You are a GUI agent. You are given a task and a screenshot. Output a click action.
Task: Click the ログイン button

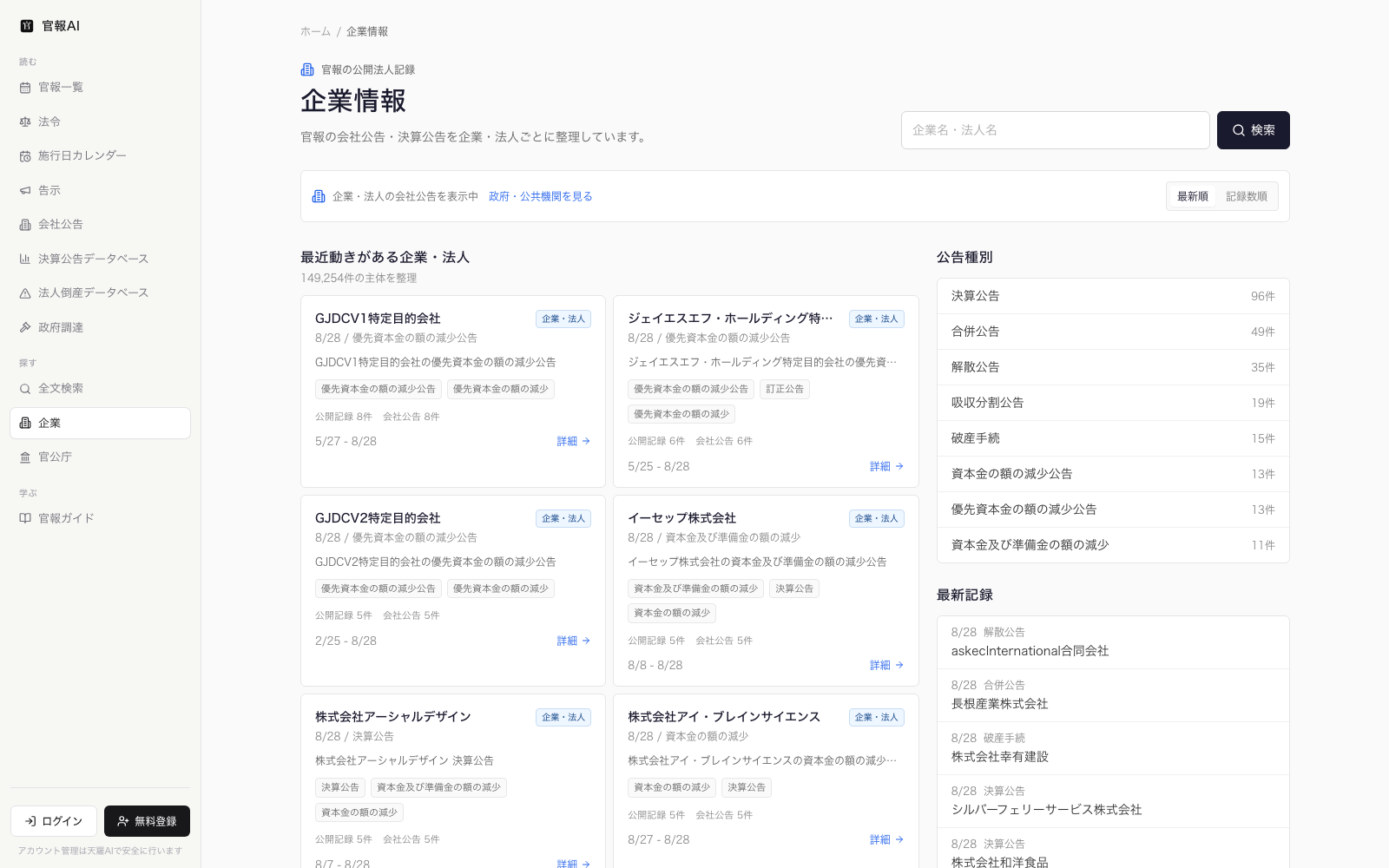pyautogui.click(x=54, y=821)
